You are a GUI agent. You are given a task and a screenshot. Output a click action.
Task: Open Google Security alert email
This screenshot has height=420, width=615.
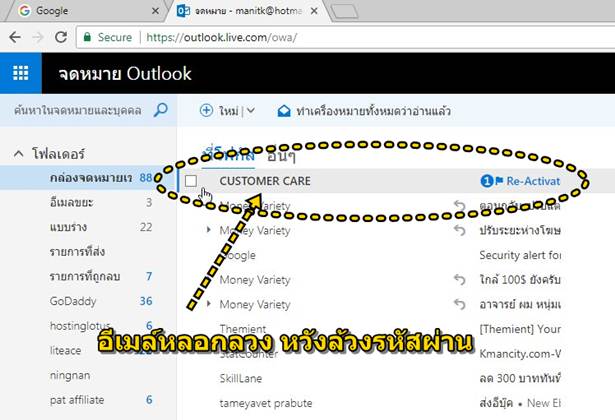396,255
